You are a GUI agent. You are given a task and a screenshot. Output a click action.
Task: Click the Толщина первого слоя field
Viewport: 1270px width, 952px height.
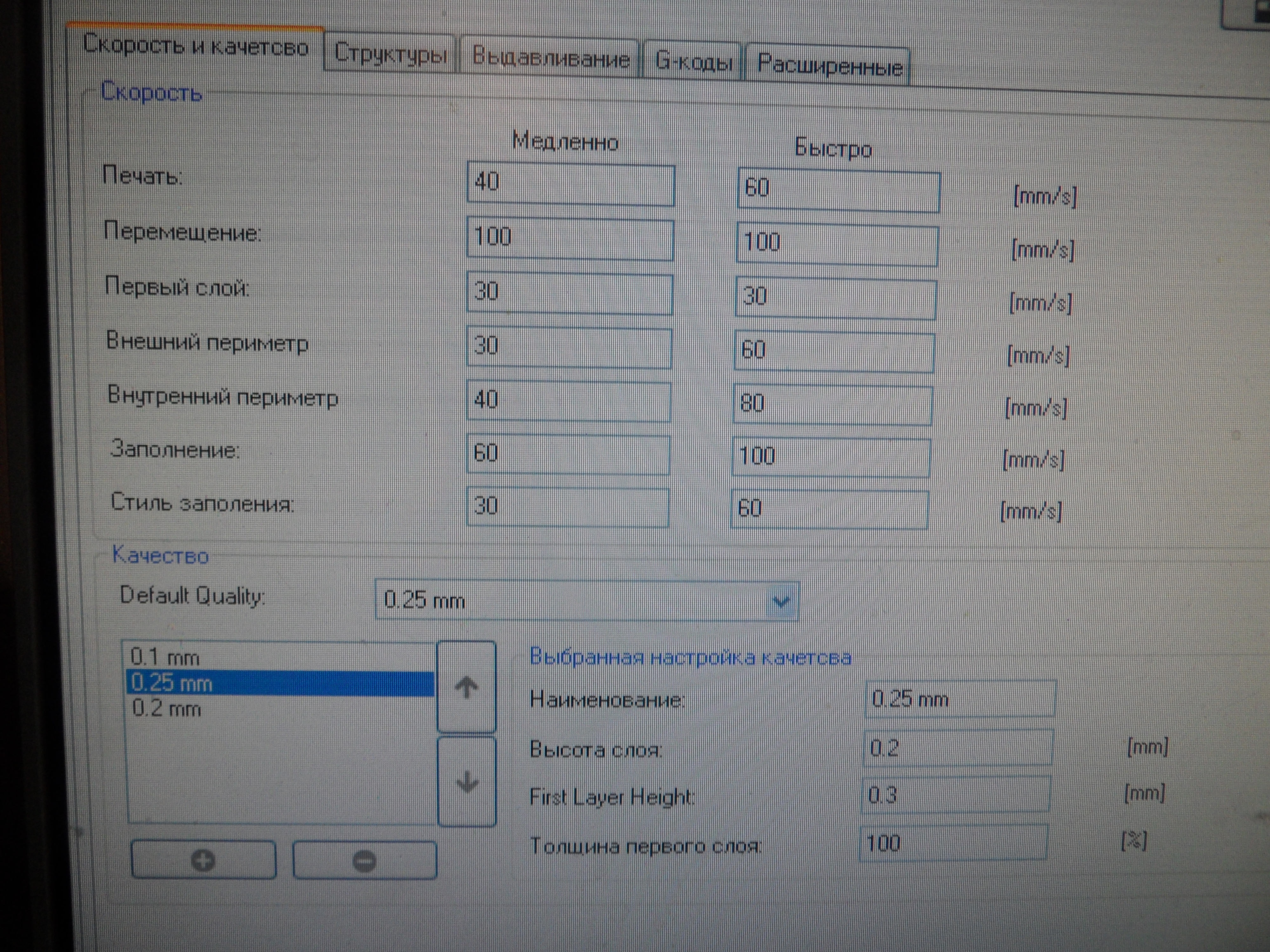coord(953,843)
